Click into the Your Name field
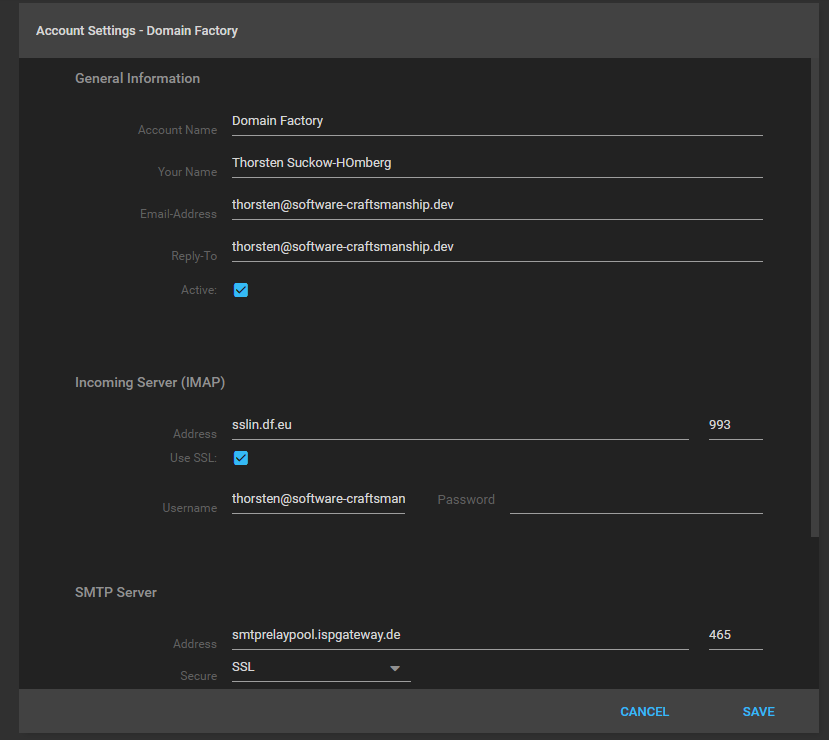Viewport: 829px width, 740px height. (x=496, y=163)
